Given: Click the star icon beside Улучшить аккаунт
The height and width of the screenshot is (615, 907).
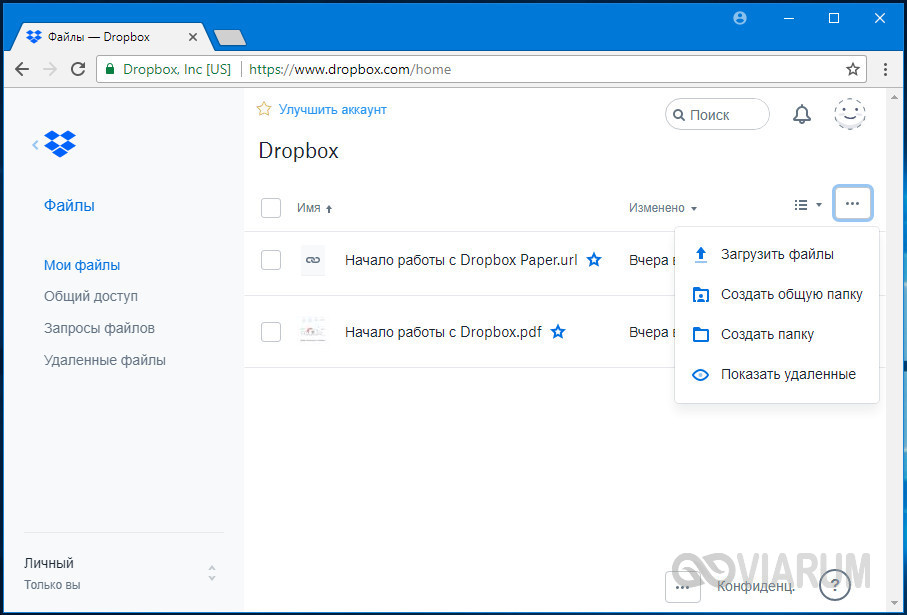Looking at the screenshot, I should 264,109.
